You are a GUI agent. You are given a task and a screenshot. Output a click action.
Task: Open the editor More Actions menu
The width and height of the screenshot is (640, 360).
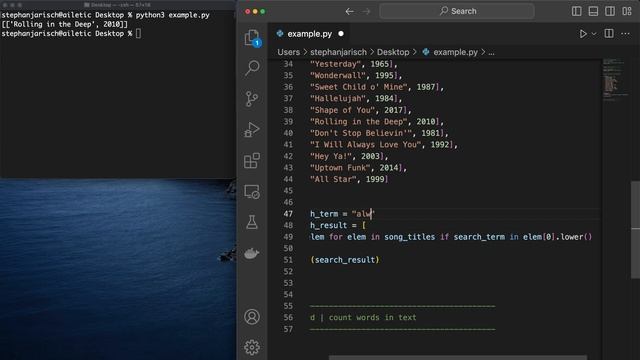pos(625,34)
